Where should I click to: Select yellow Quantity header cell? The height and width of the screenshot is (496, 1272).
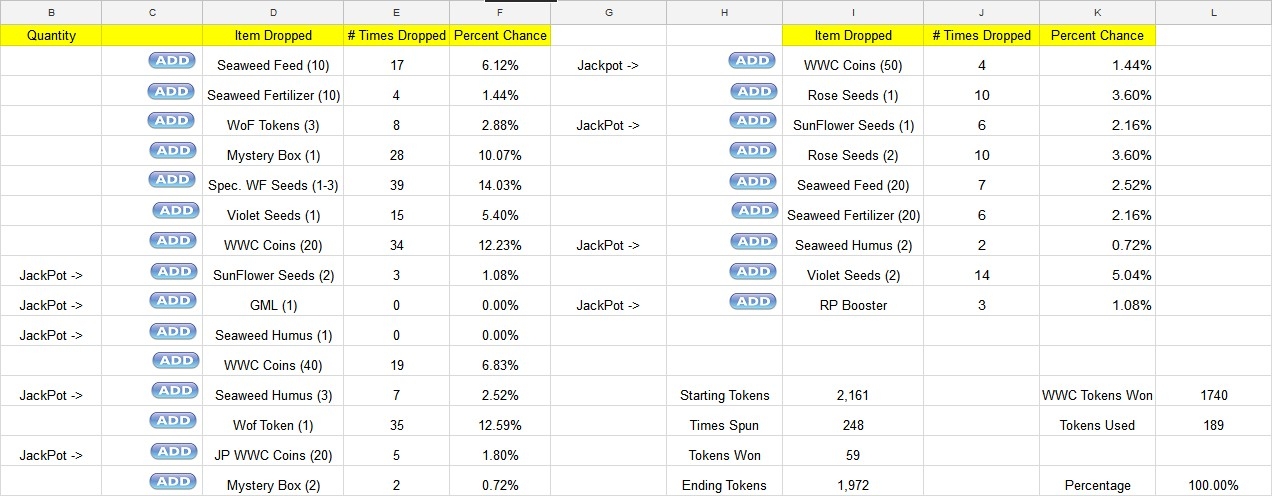click(x=51, y=35)
